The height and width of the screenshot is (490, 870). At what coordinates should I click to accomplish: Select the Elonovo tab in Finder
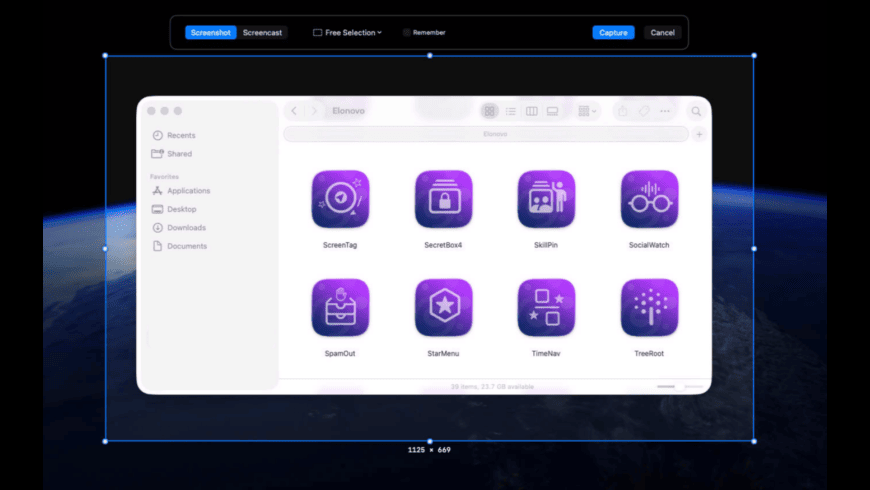point(486,134)
